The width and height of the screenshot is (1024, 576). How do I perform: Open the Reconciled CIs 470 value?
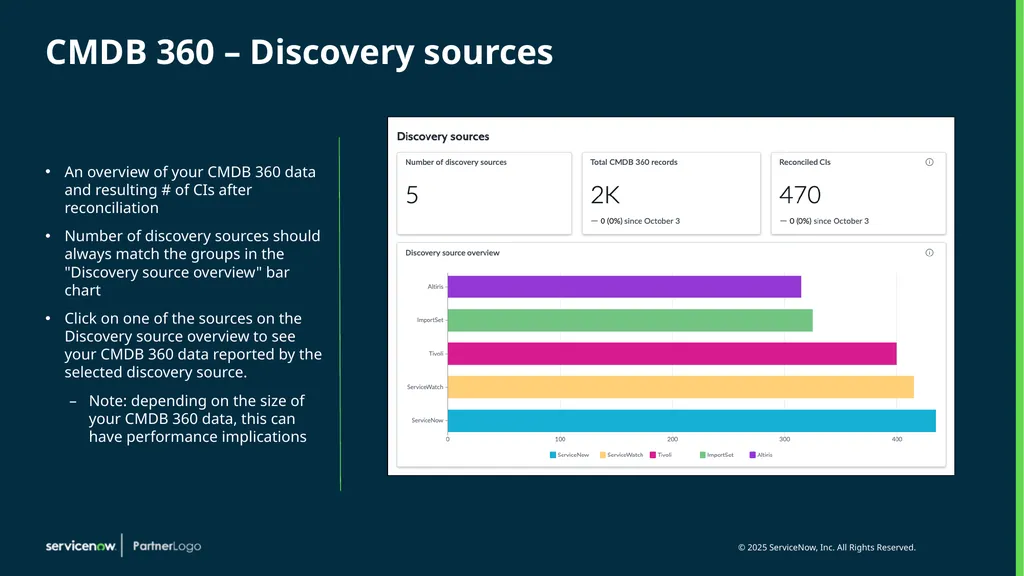click(800, 195)
